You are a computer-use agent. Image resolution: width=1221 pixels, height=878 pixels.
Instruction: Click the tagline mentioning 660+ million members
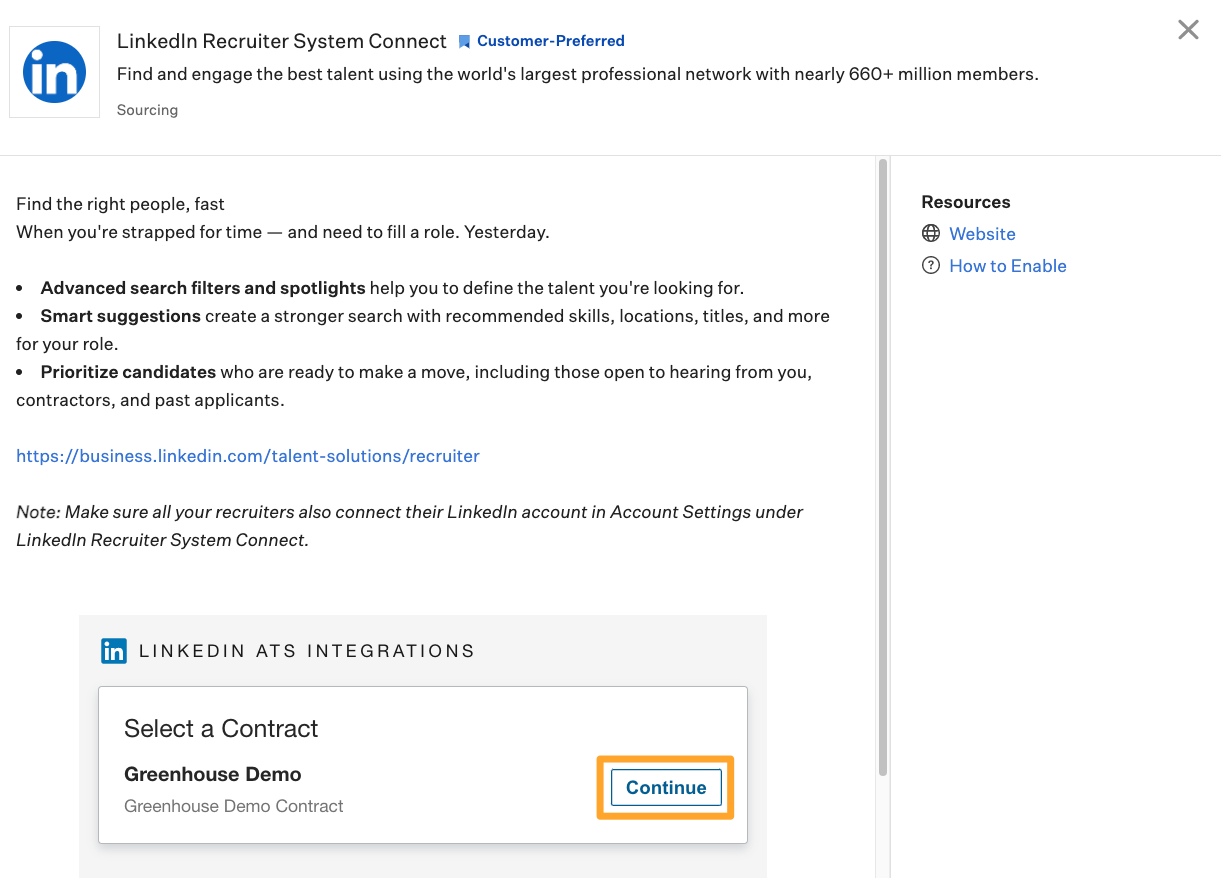tap(578, 74)
